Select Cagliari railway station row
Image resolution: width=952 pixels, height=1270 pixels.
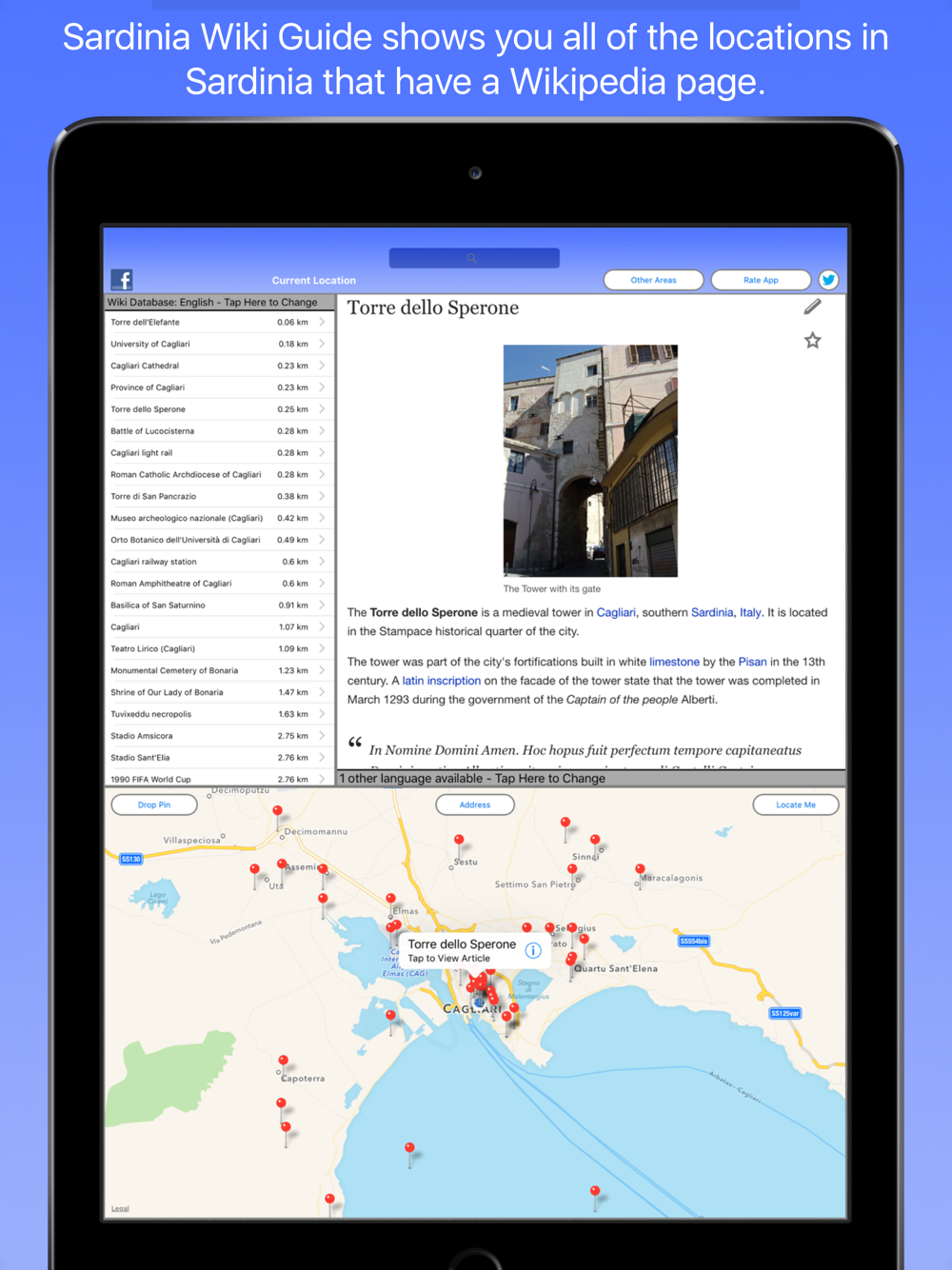(219, 562)
